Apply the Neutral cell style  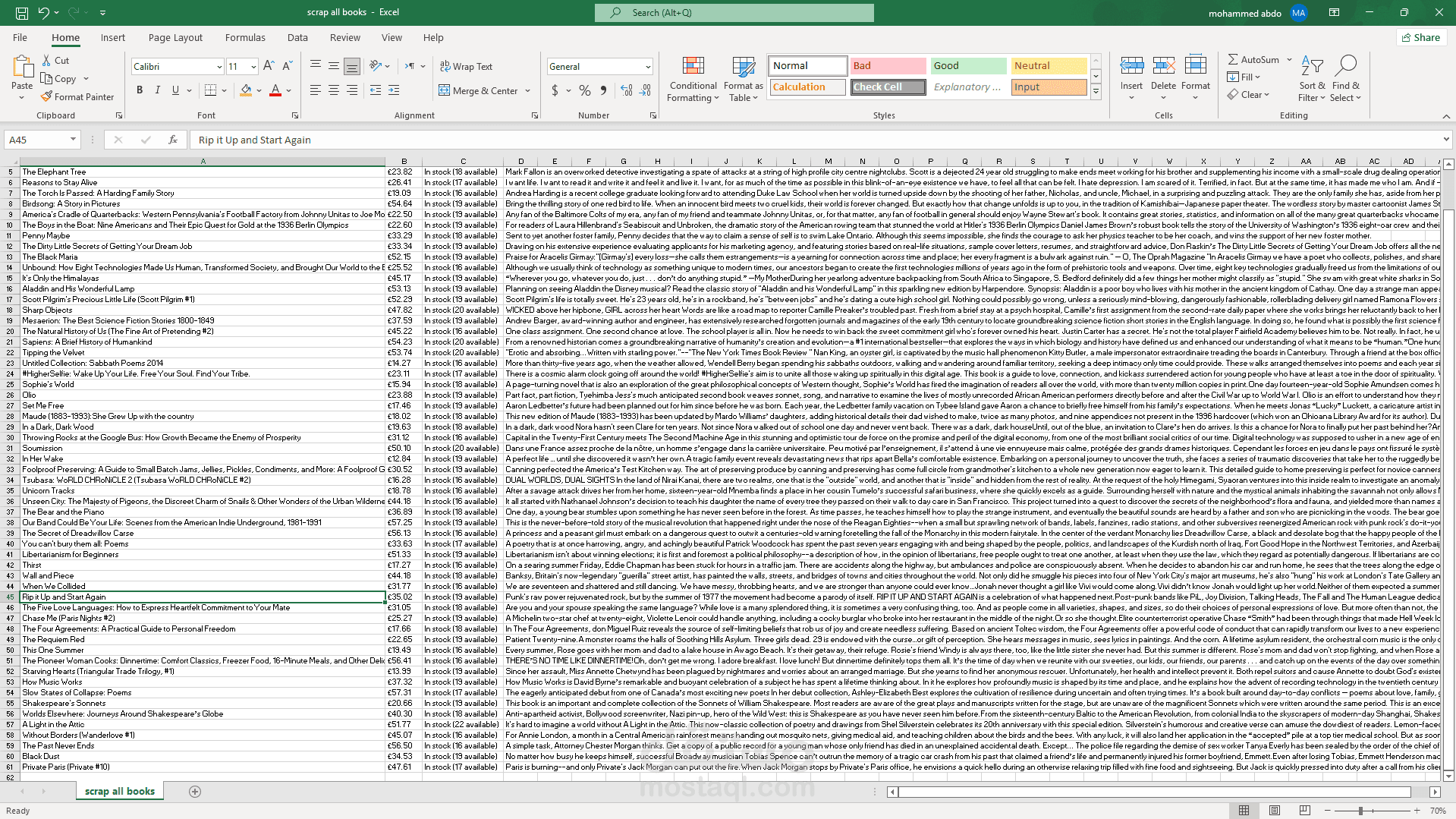(1049, 66)
